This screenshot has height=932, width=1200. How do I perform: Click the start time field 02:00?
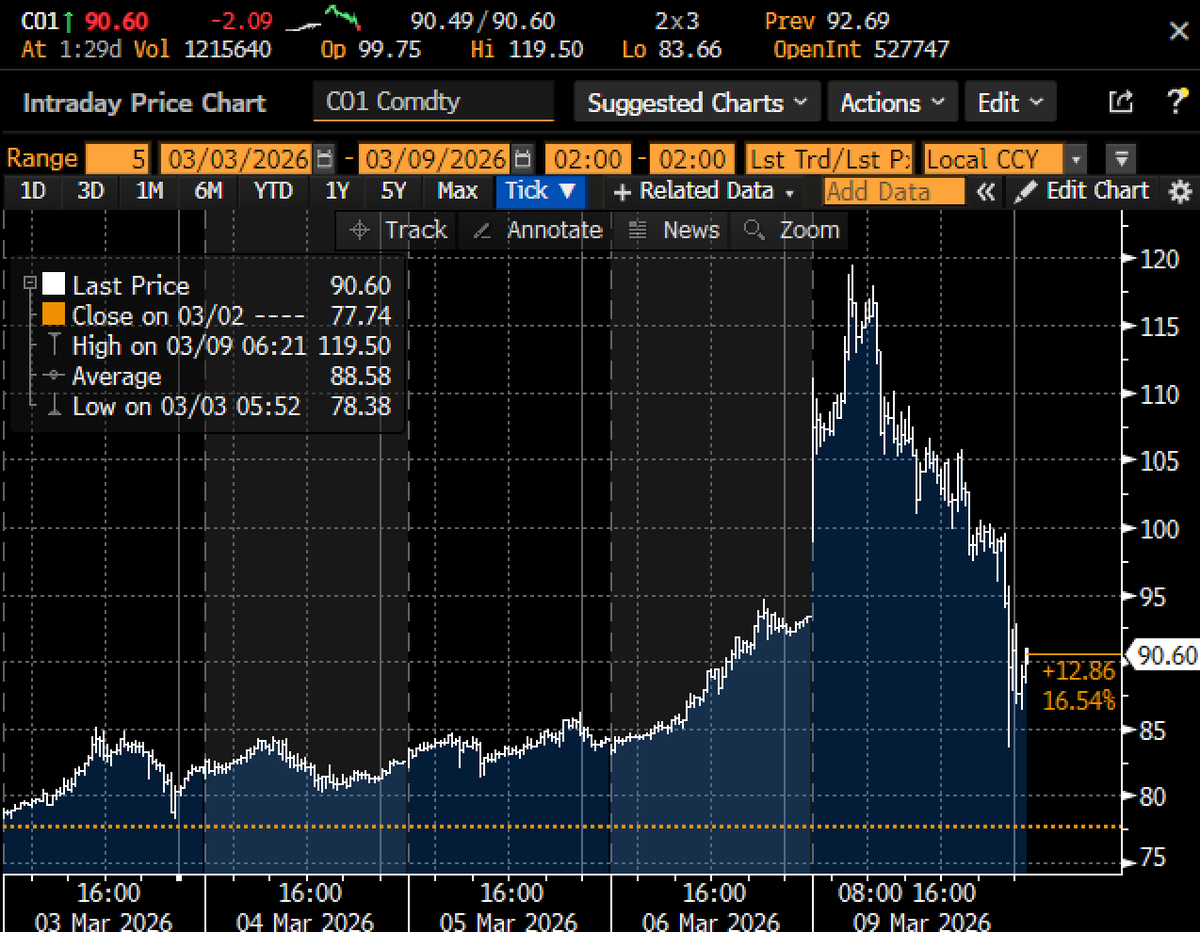click(588, 159)
